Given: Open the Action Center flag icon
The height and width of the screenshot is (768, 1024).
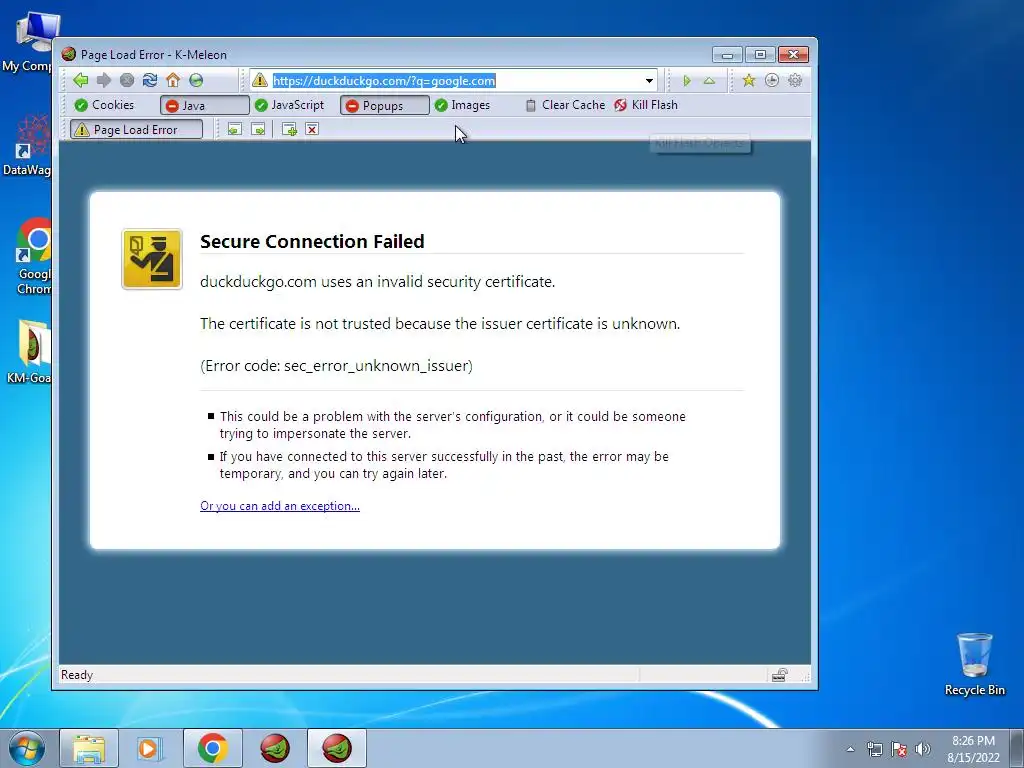Looking at the screenshot, I should 899,749.
